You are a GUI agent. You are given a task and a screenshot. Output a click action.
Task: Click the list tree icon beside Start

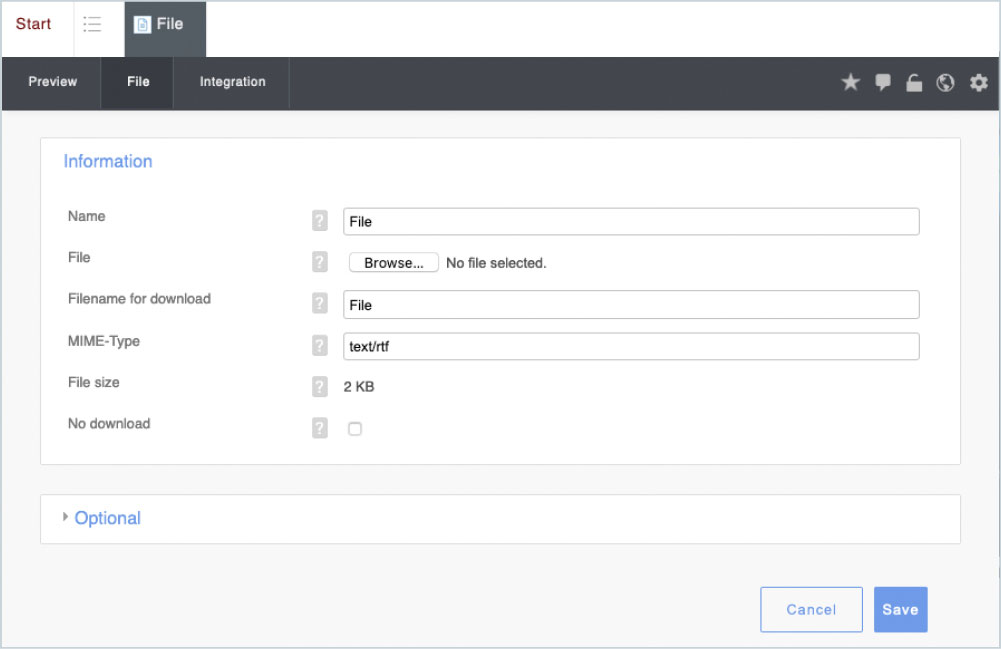(92, 25)
